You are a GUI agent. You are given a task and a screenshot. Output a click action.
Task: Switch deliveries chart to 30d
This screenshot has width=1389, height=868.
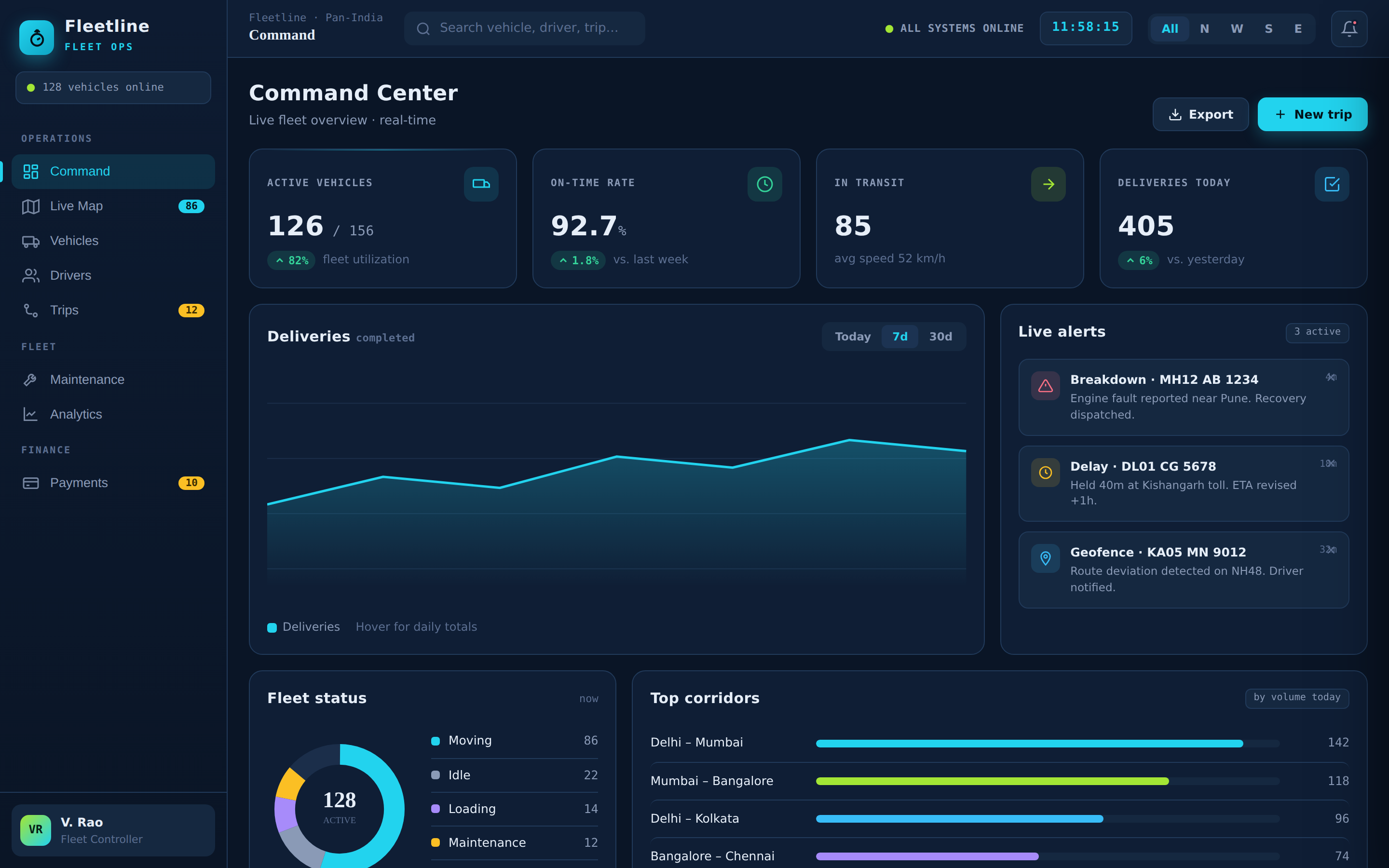(x=940, y=337)
